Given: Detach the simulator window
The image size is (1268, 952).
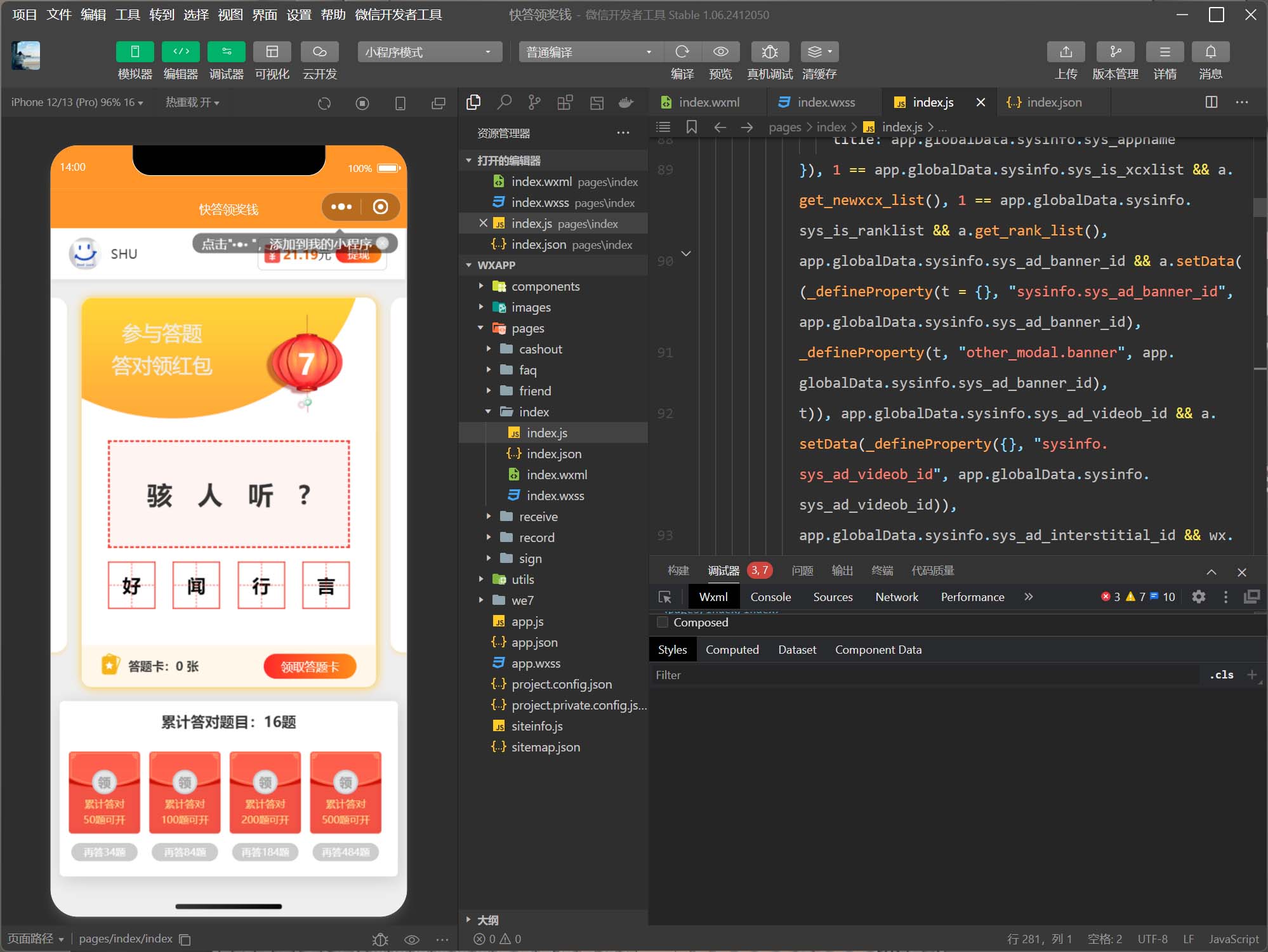Looking at the screenshot, I should [x=439, y=103].
